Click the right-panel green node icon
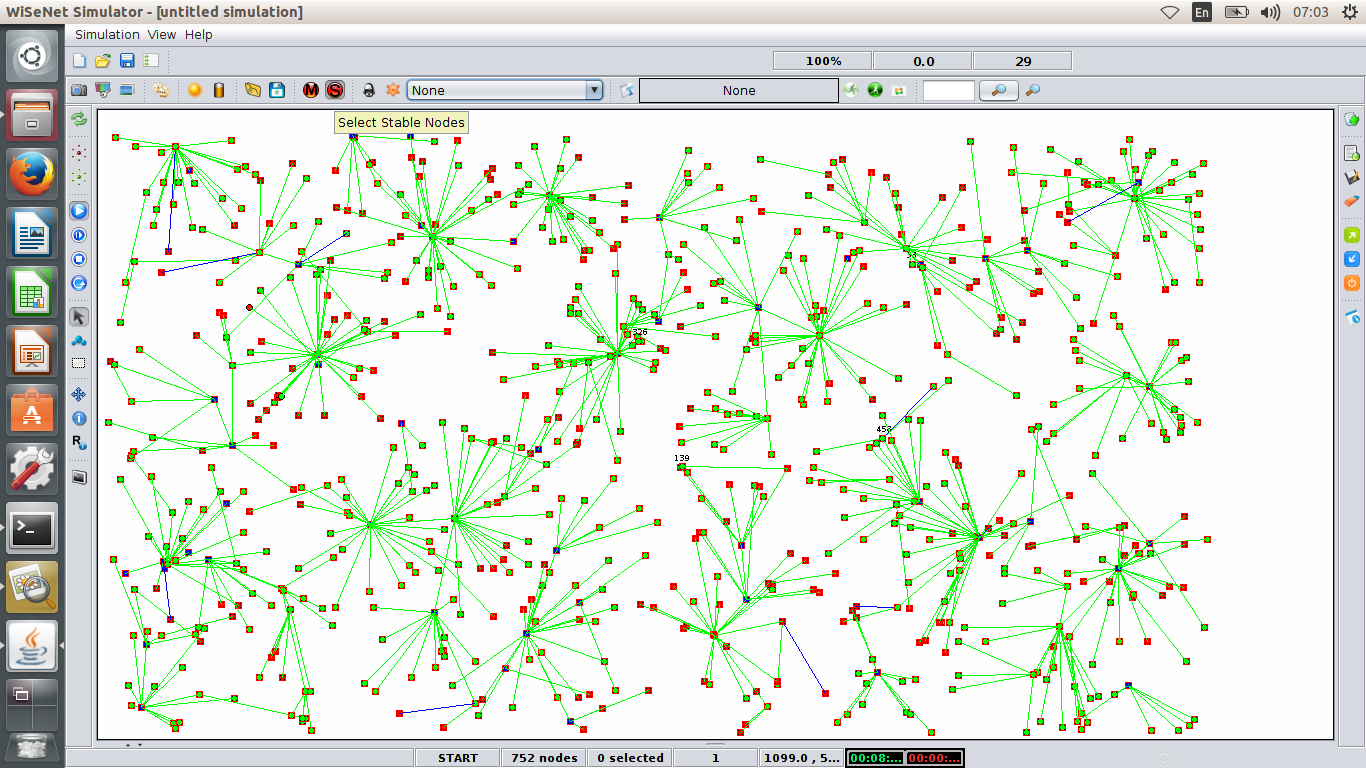This screenshot has width=1366, height=768. pyautogui.click(x=1352, y=120)
